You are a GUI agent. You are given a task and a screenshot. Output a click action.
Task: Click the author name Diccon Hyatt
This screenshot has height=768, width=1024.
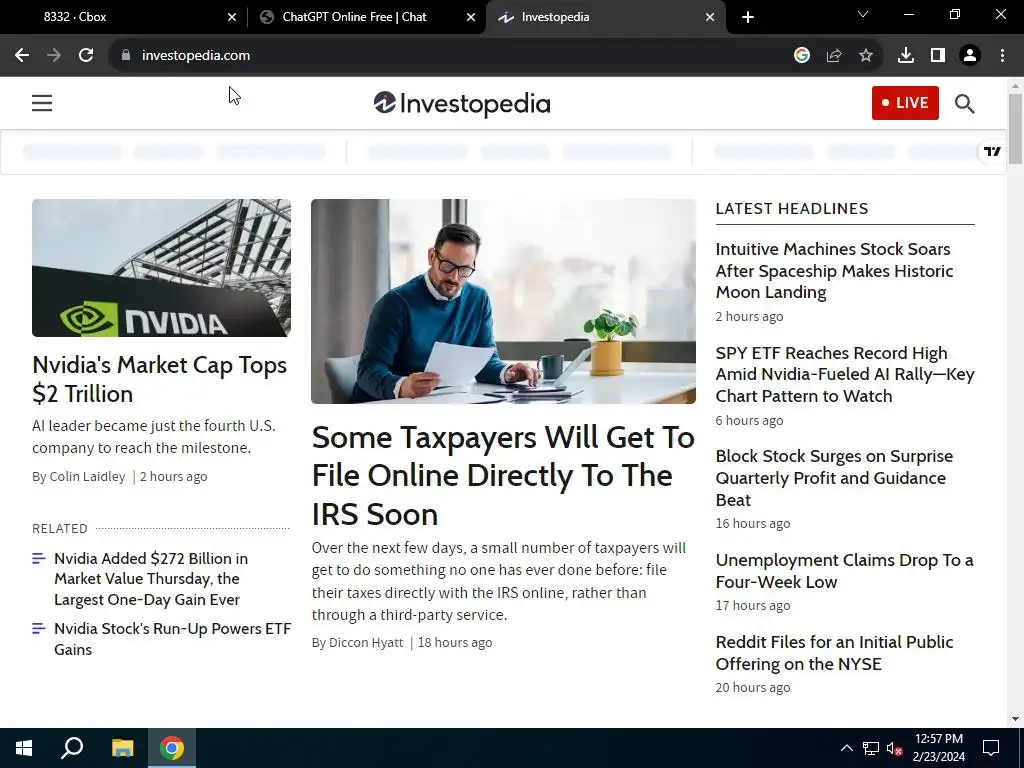pos(366,643)
